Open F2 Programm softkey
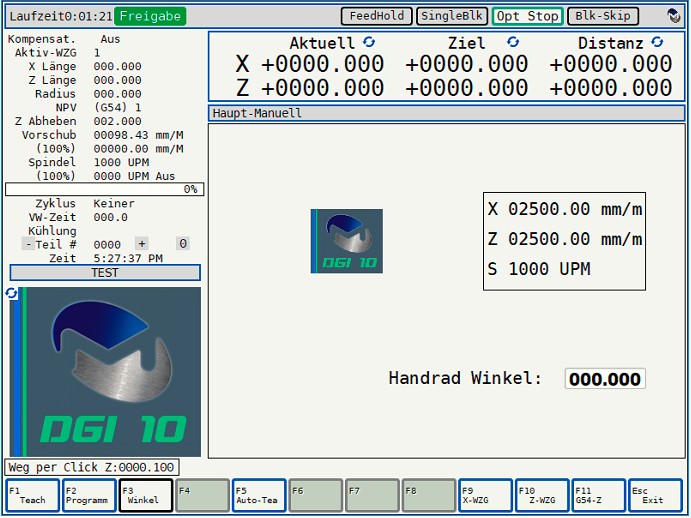Screen dimensions: 691x518 pyautogui.click(x=89, y=496)
